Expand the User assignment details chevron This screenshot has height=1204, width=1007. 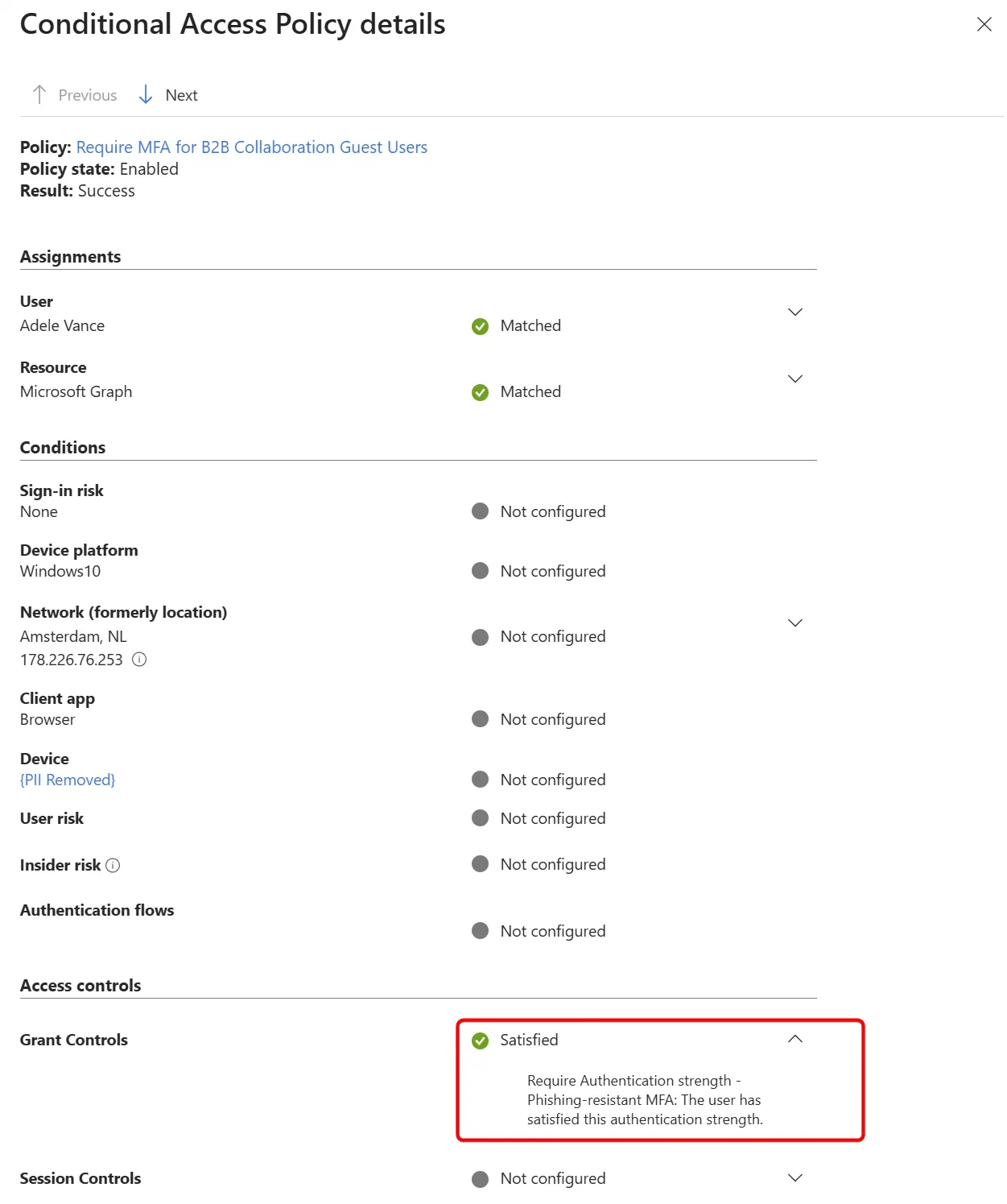click(795, 312)
